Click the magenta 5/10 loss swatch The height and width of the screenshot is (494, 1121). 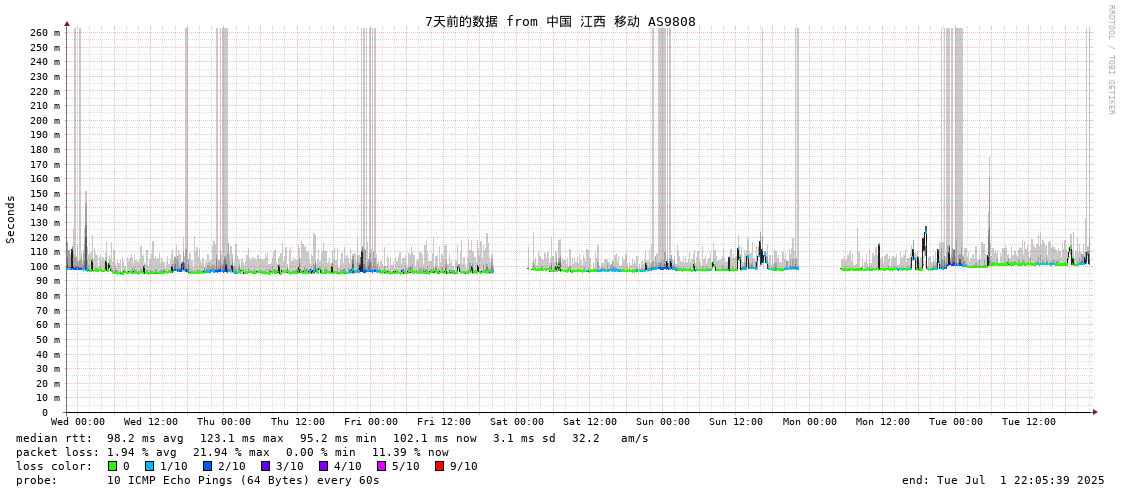[x=381, y=467]
